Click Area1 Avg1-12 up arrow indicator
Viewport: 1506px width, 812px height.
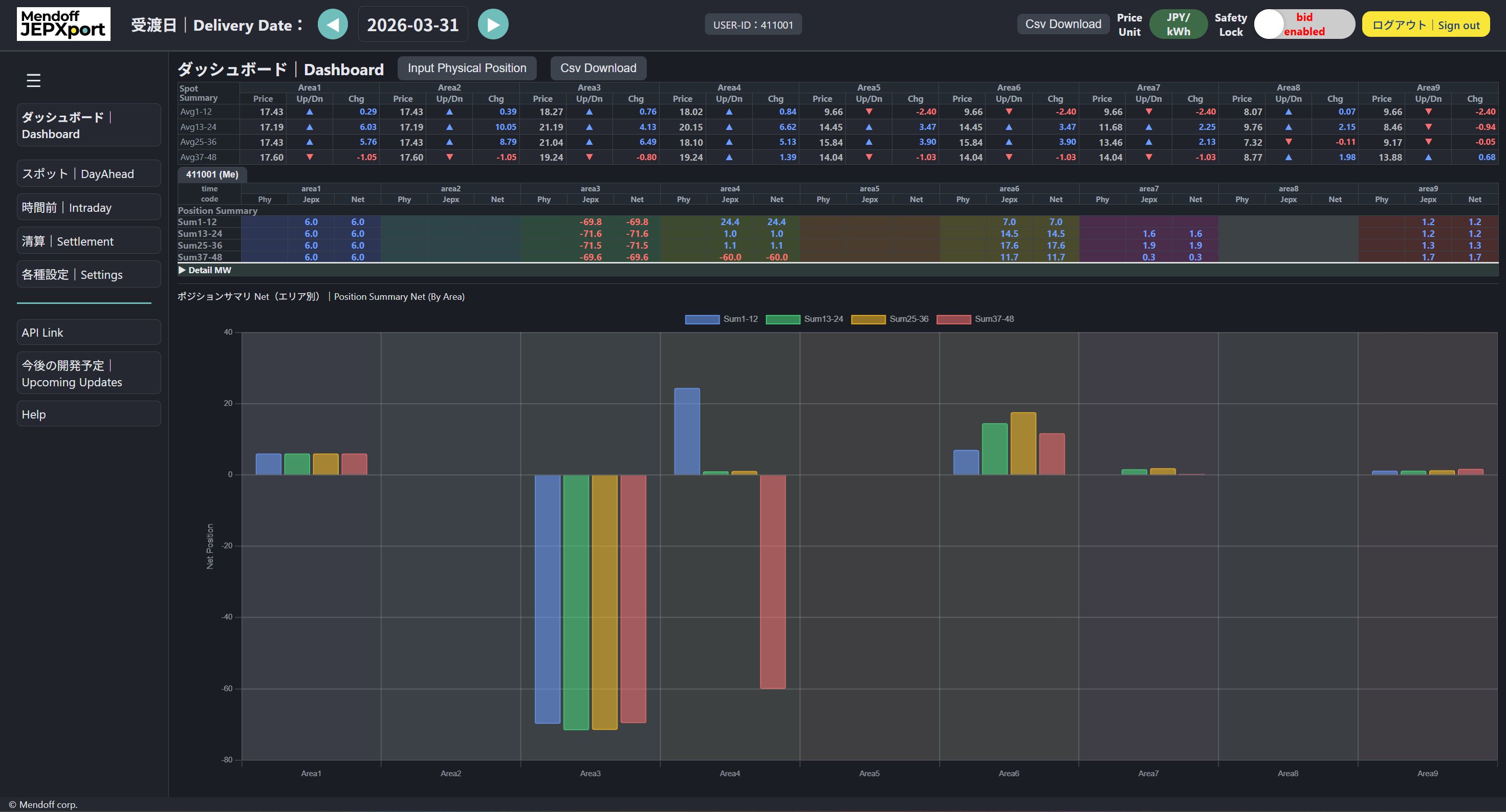coord(309,112)
